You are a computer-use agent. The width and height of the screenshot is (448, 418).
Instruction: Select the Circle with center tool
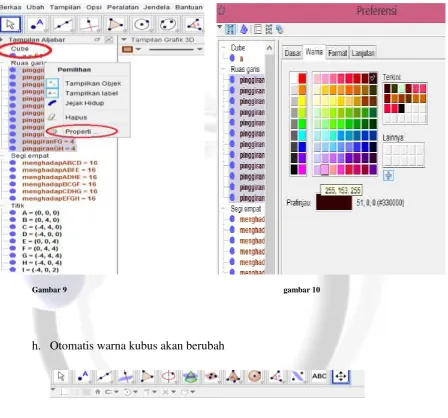click(x=142, y=24)
